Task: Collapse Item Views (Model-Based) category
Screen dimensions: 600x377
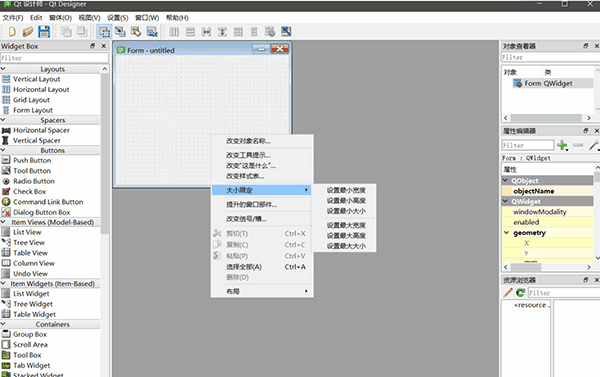Action: coord(3,222)
